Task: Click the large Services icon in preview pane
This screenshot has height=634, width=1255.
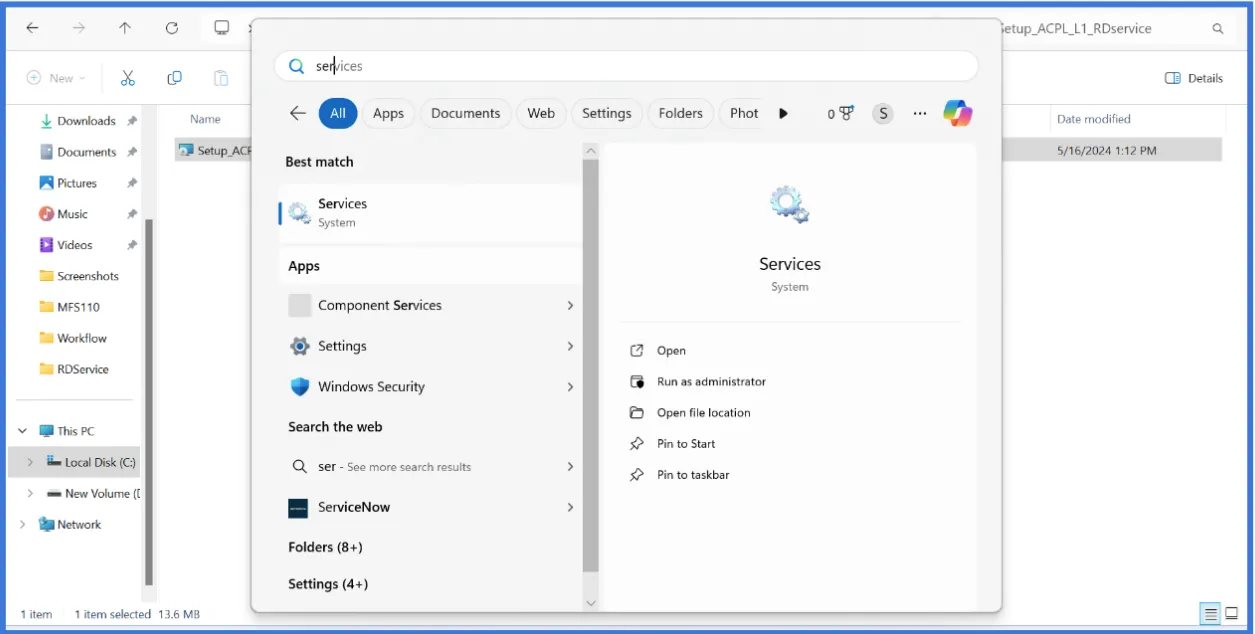Action: (x=789, y=205)
